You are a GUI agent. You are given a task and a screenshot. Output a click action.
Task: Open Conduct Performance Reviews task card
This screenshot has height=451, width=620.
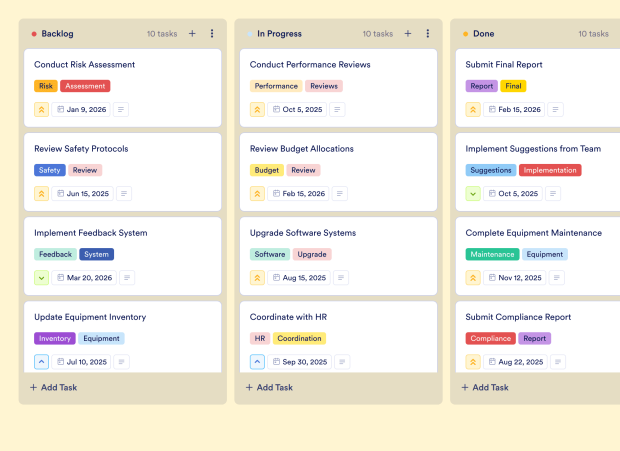tap(310, 65)
